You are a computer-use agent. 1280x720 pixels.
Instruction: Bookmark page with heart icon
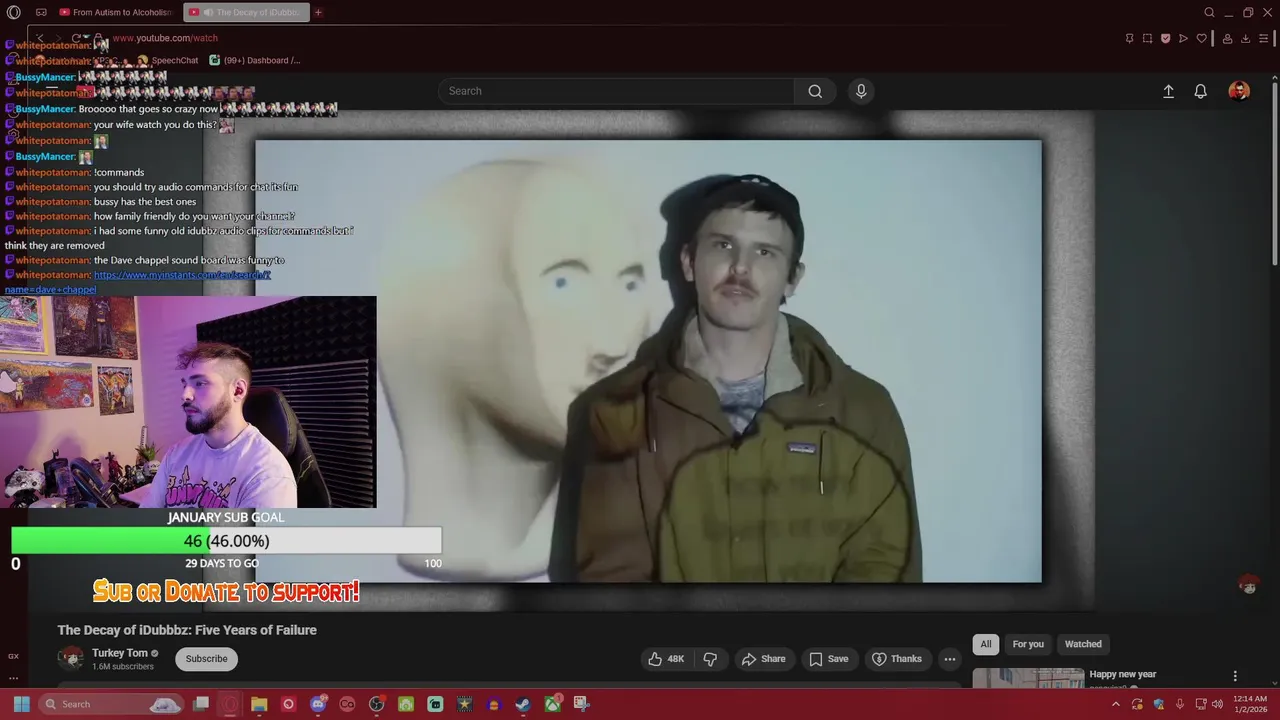[1201, 38]
